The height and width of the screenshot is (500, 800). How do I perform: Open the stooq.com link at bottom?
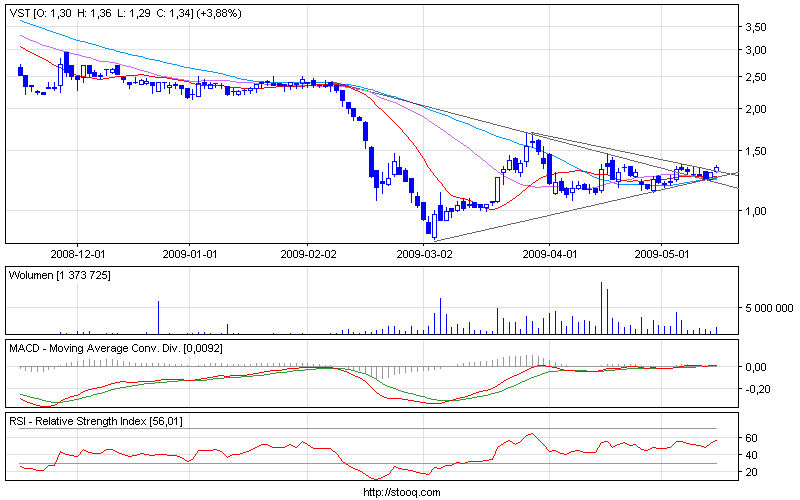[x=400, y=492]
